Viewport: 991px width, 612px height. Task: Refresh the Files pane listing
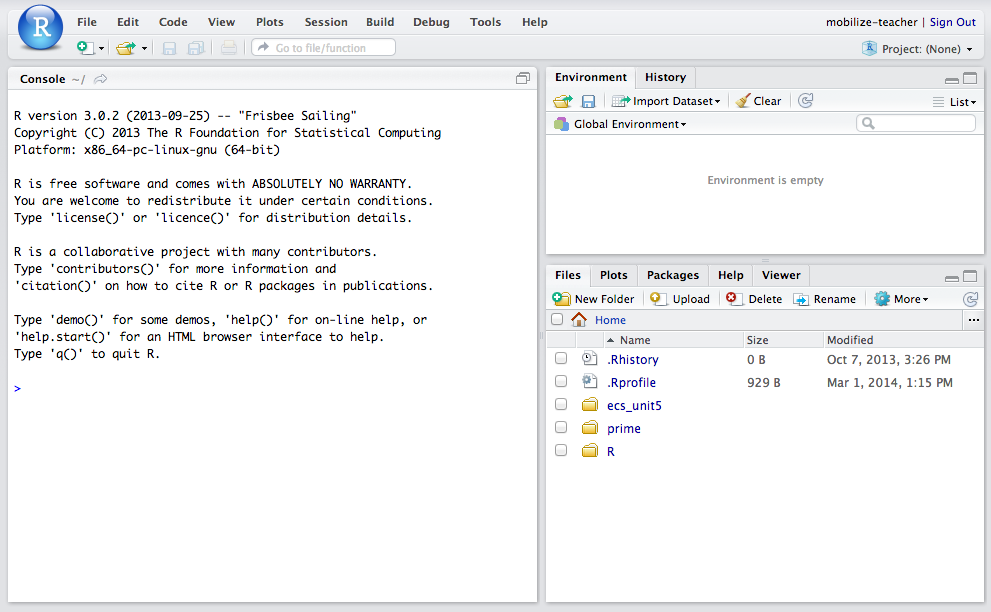(969, 299)
